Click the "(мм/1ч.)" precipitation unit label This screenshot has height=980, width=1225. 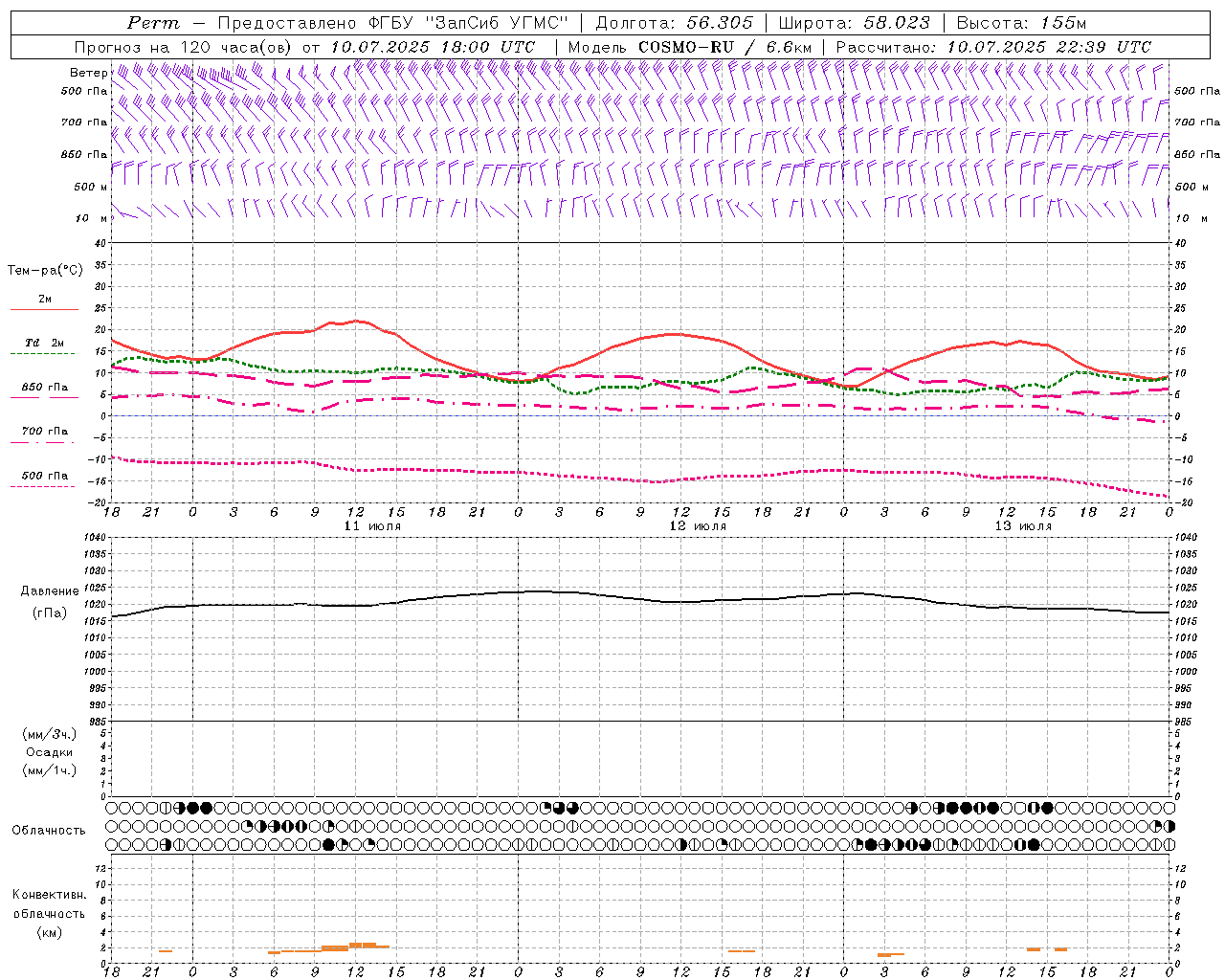(x=50, y=770)
